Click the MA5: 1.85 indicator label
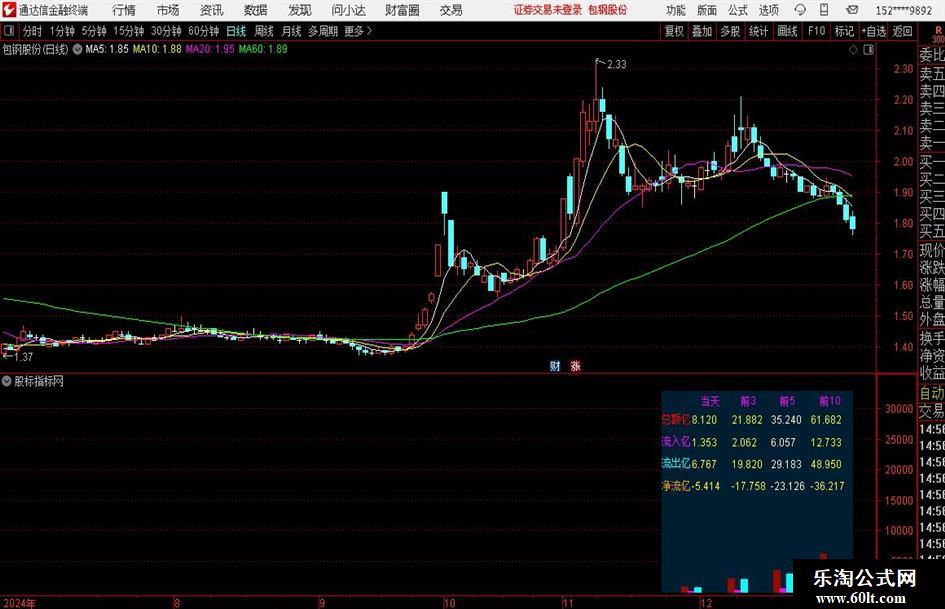 pyautogui.click(x=107, y=49)
